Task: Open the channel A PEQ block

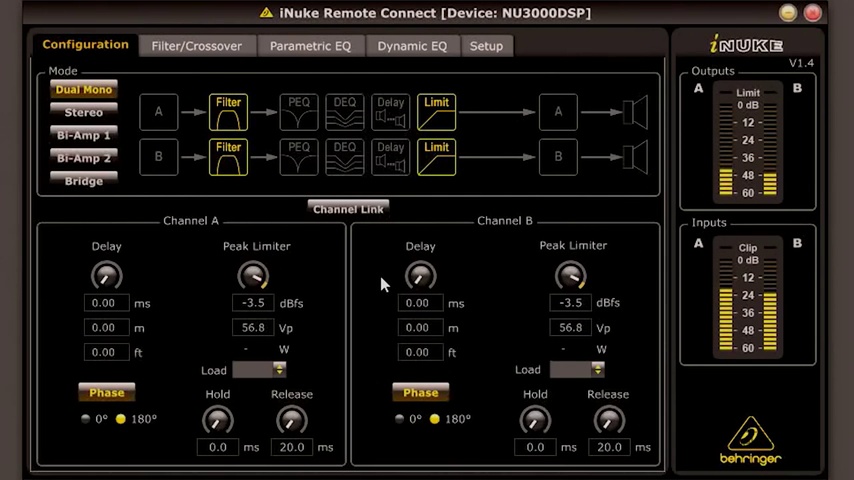Action: 298,112
